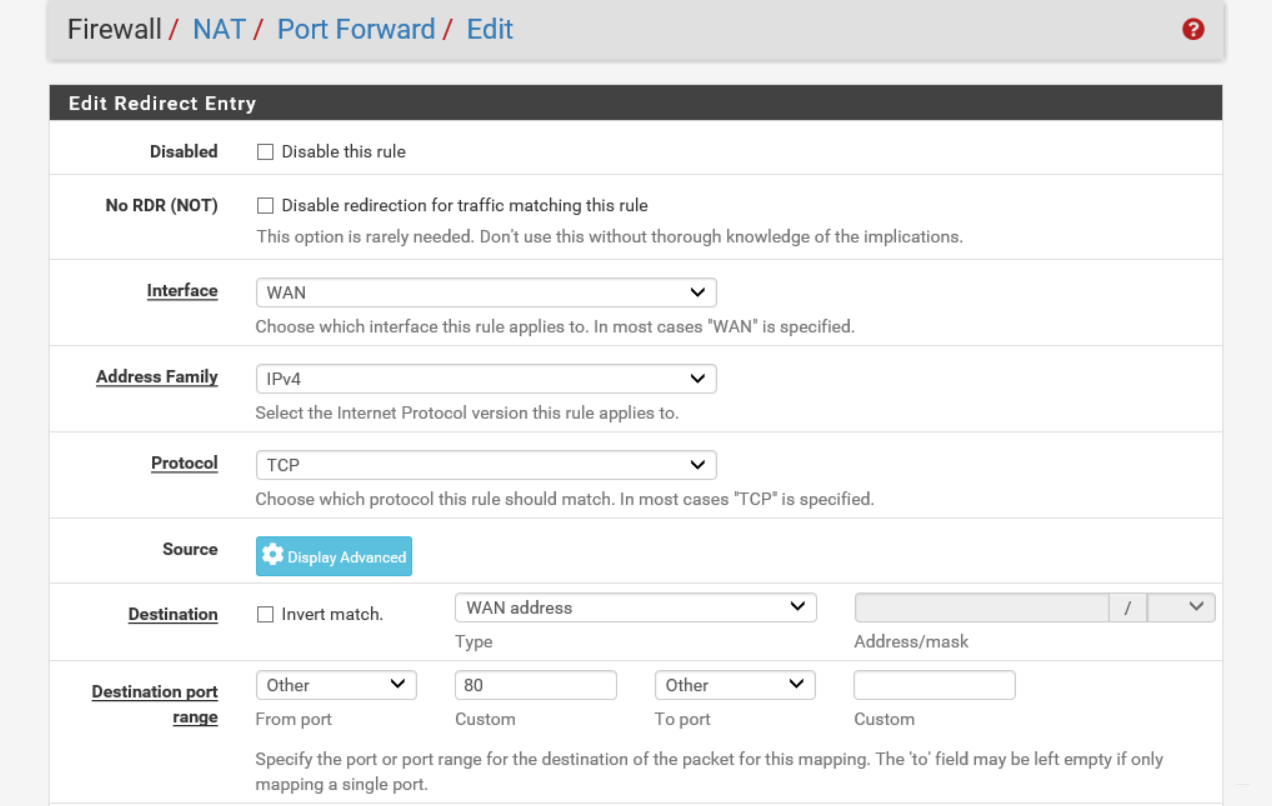The height and width of the screenshot is (806, 1272).
Task: Click the Edit breadcrumb link
Action: tap(490, 29)
